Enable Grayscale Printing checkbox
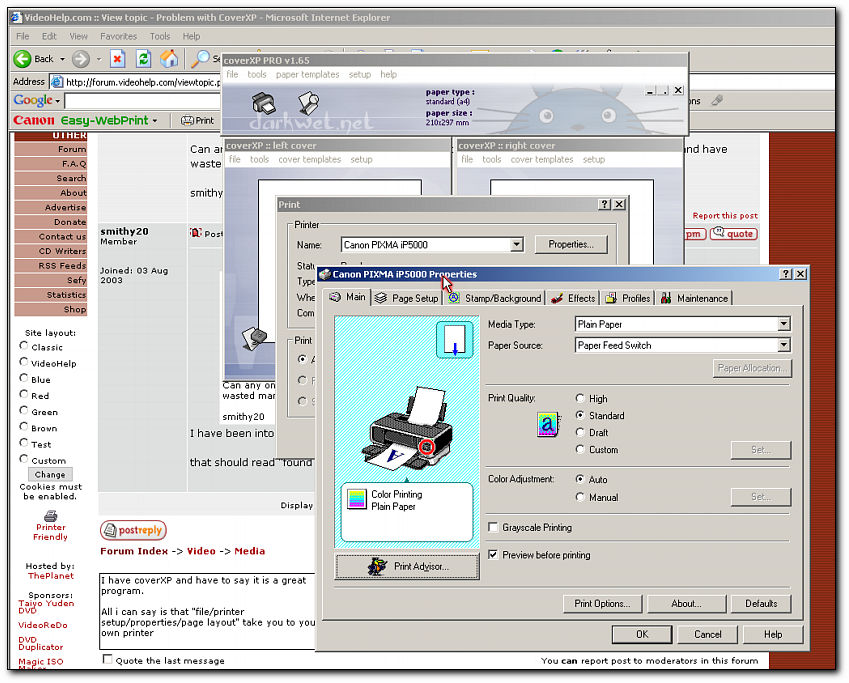 pyautogui.click(x=493, y=527)
